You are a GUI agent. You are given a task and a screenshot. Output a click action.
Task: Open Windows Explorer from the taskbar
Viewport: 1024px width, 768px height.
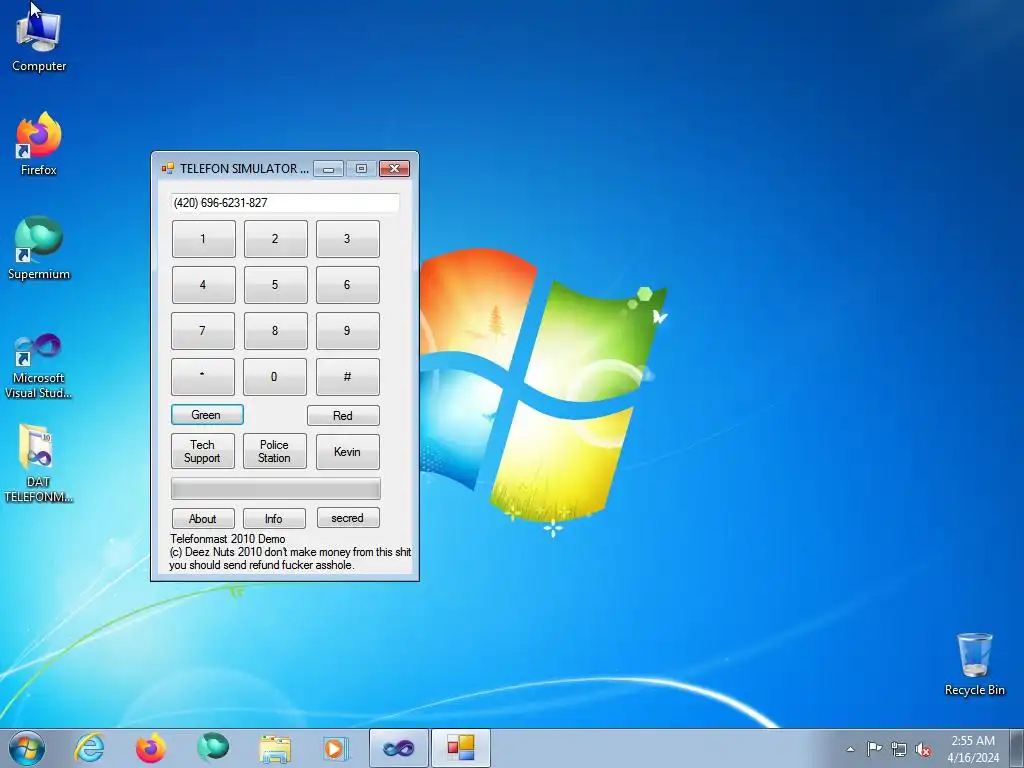[274, 748]
